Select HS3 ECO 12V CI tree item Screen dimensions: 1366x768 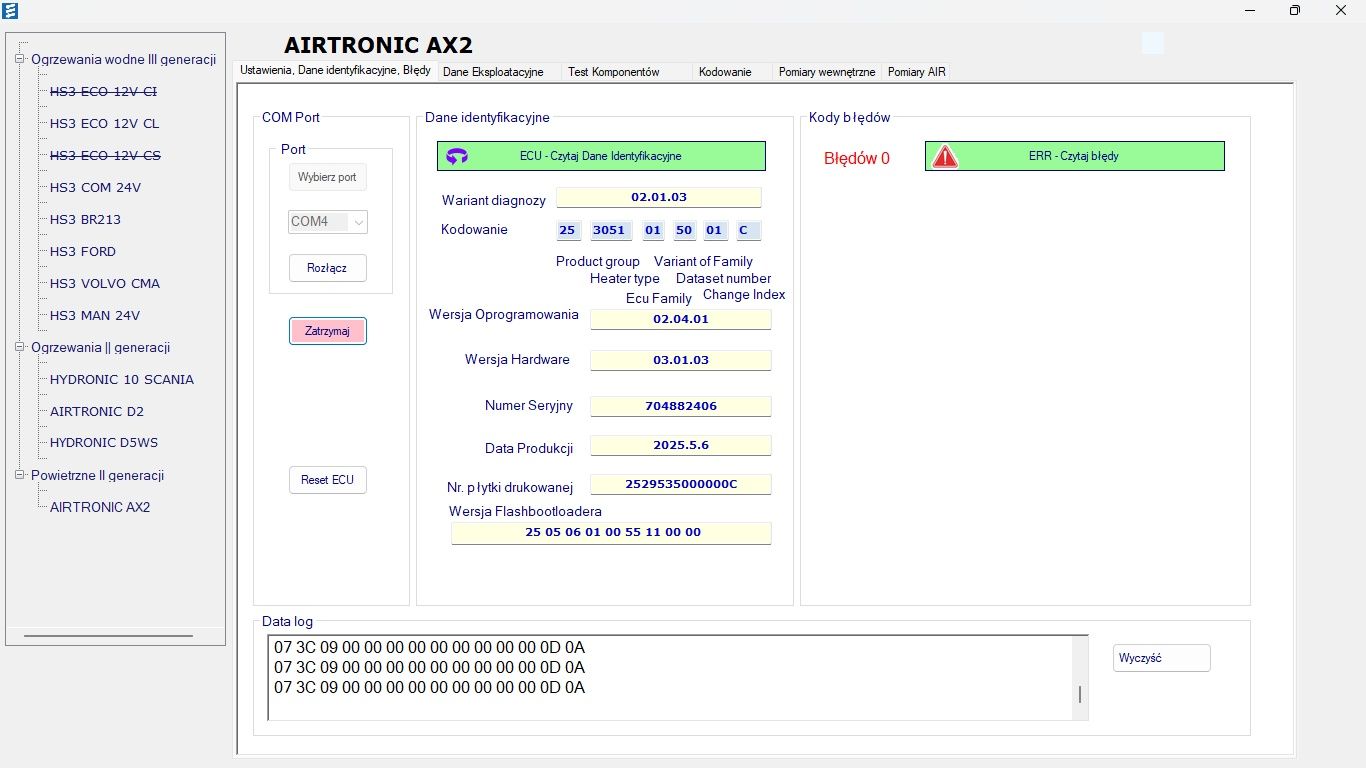coord(103,91)
